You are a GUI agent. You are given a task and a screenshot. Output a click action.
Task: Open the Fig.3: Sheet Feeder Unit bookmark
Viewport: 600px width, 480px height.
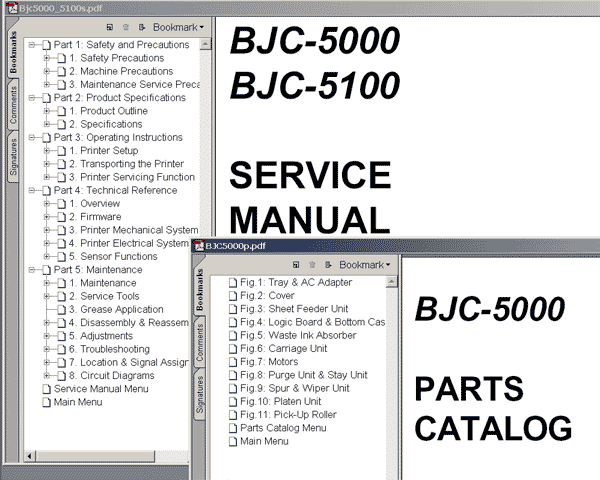[x=294, y=309]
